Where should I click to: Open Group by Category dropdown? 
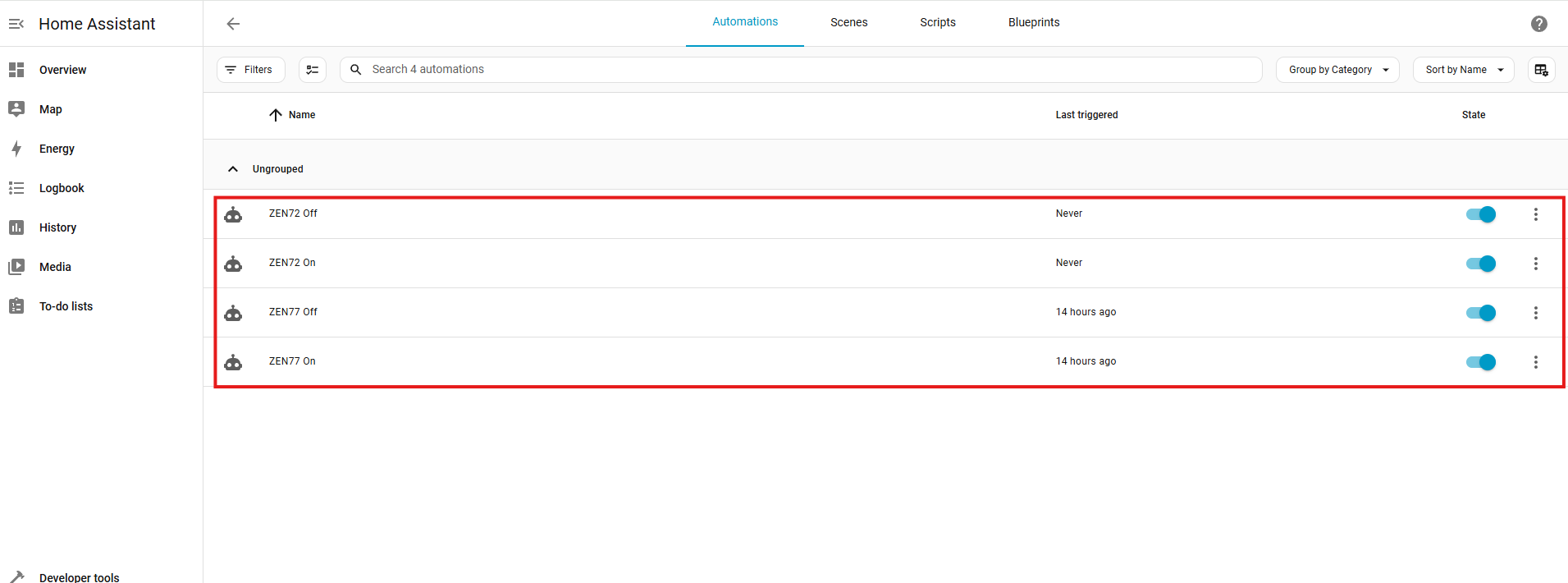[x=1337, y=70]
